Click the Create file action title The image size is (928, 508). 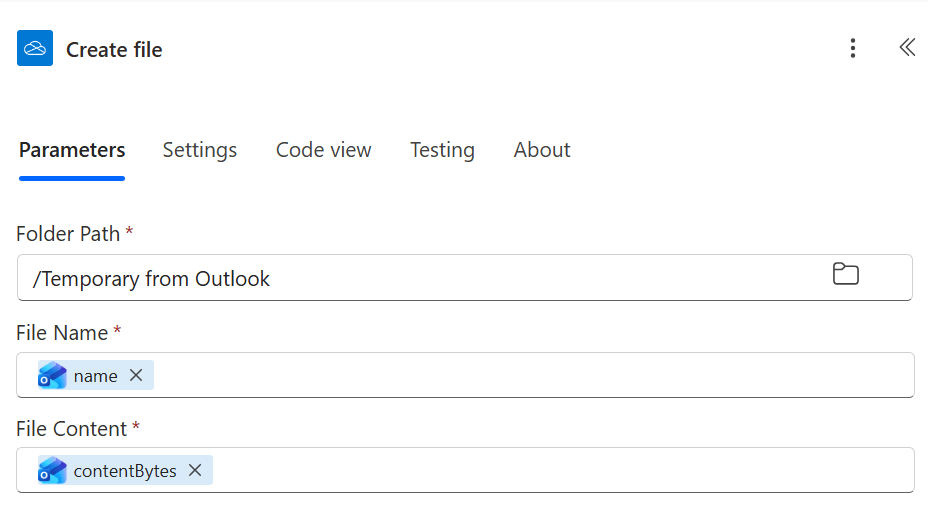(114, 50)
